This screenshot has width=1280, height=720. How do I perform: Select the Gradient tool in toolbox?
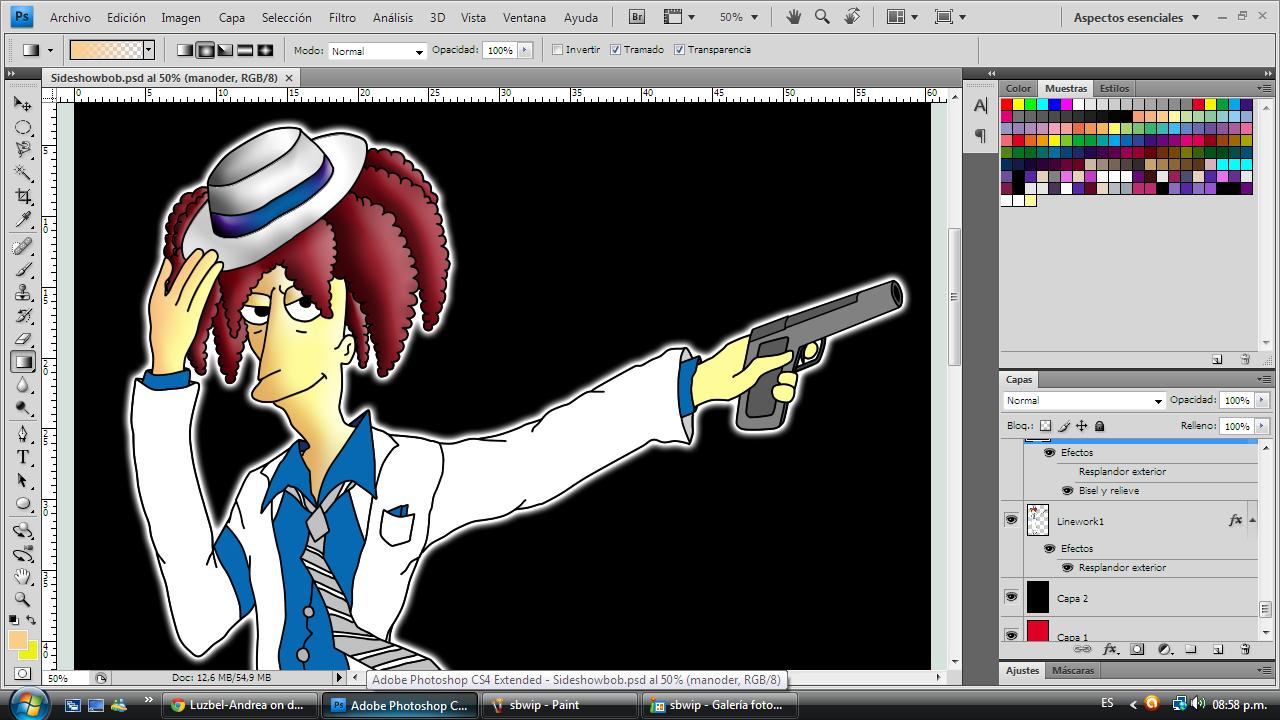coord(23,362)
